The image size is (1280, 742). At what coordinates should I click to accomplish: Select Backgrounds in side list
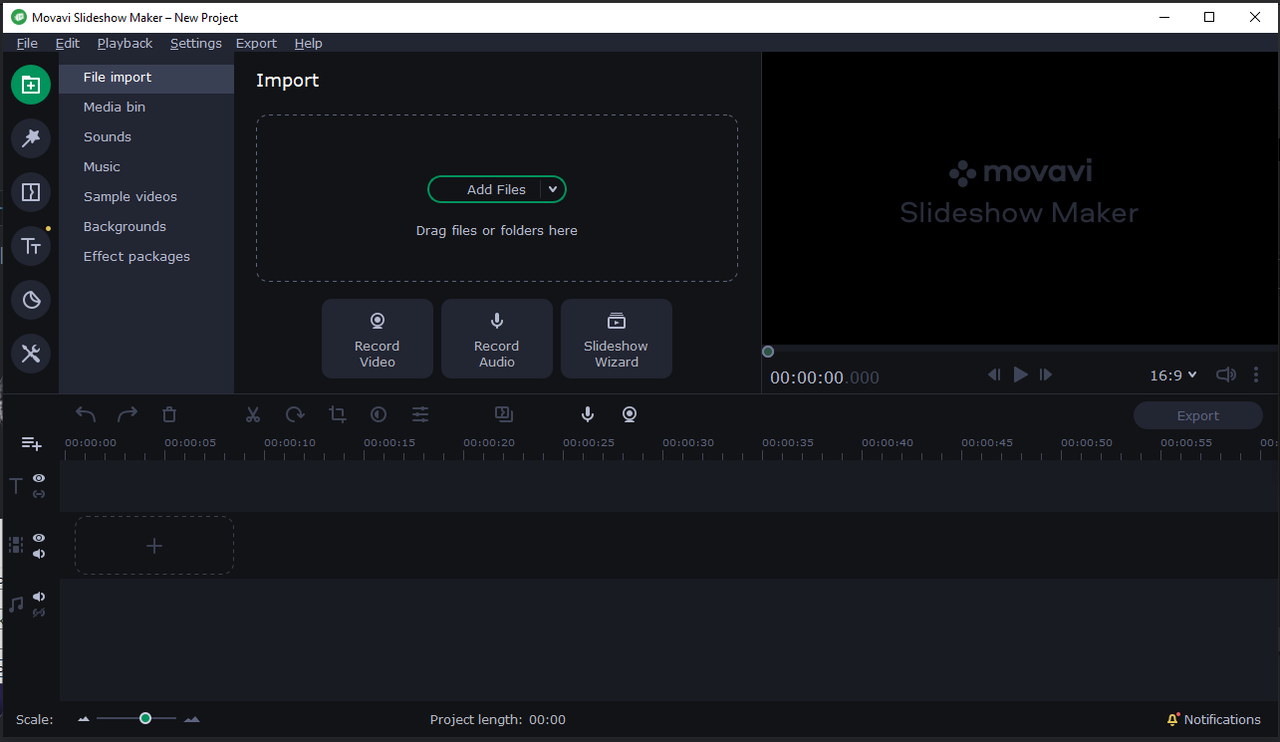tap(146, 227)
